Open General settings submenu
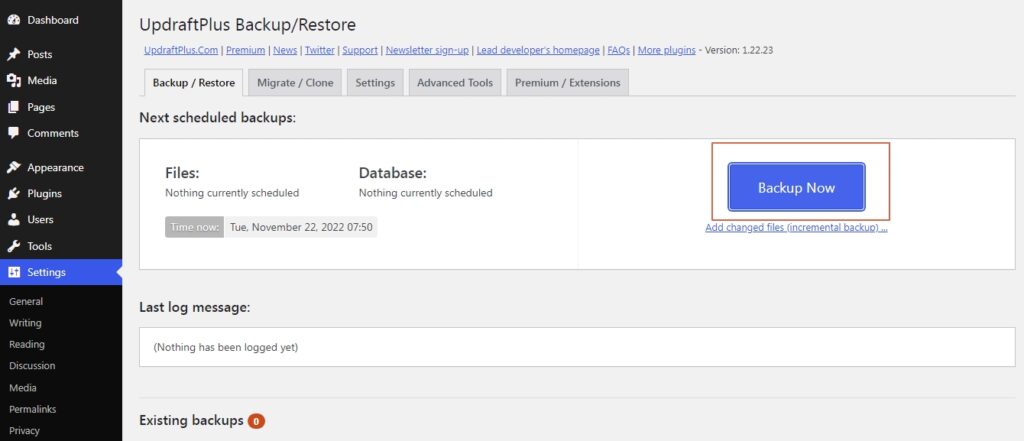Image resolution: width=1024 pixels, height=441 pixels. click(x=26, y=301)
